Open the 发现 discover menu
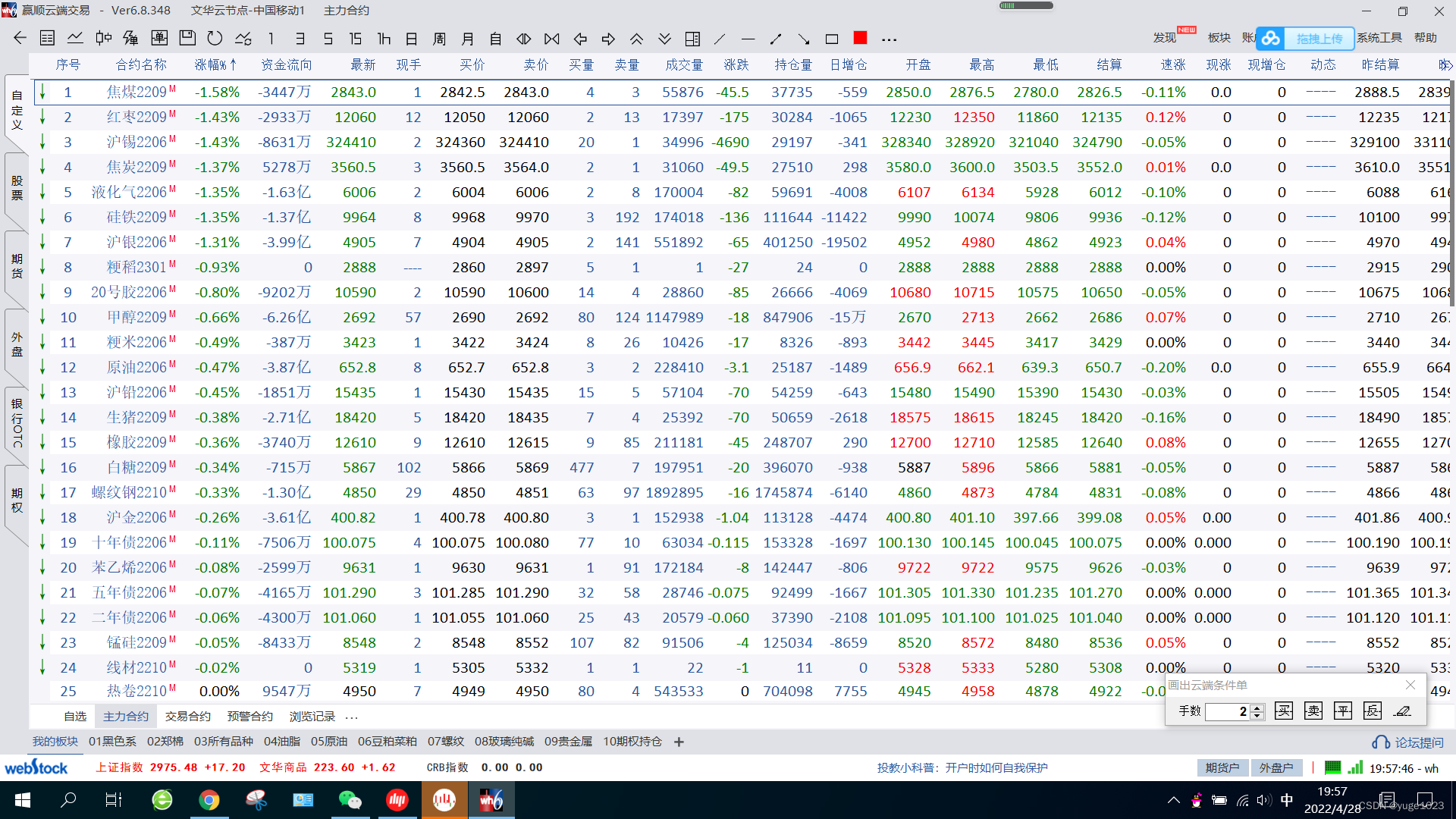The width and height of the screenshot is (1456, 819). pos(1165,37)
